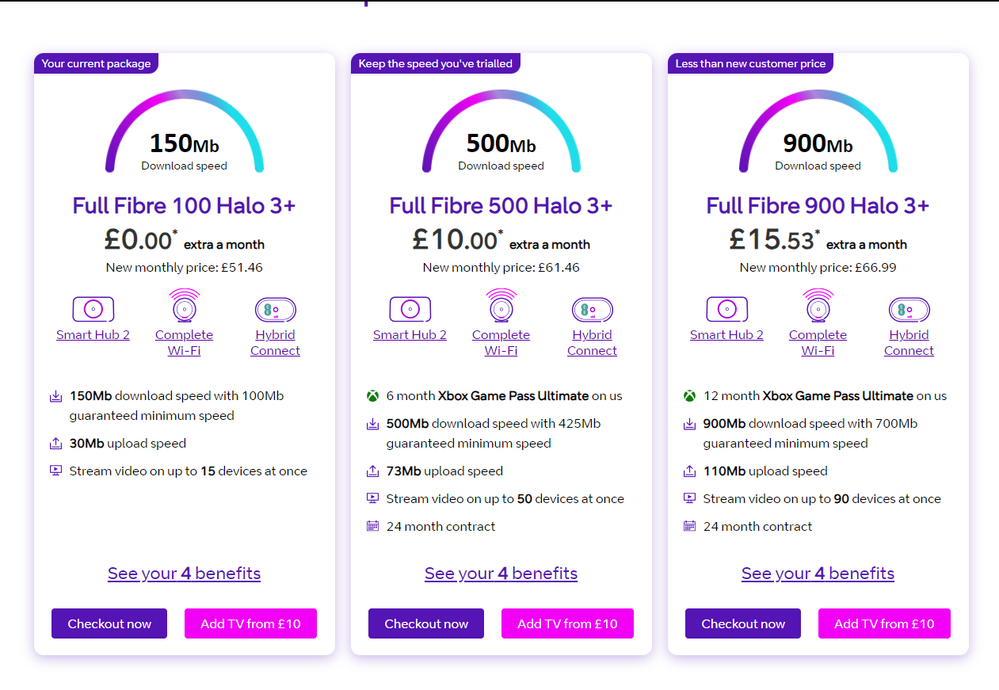
Task: Click Complete Wi-Fi icon in Full Fibre 900 card
Action: pyautogui.click(x=818, y=305)
